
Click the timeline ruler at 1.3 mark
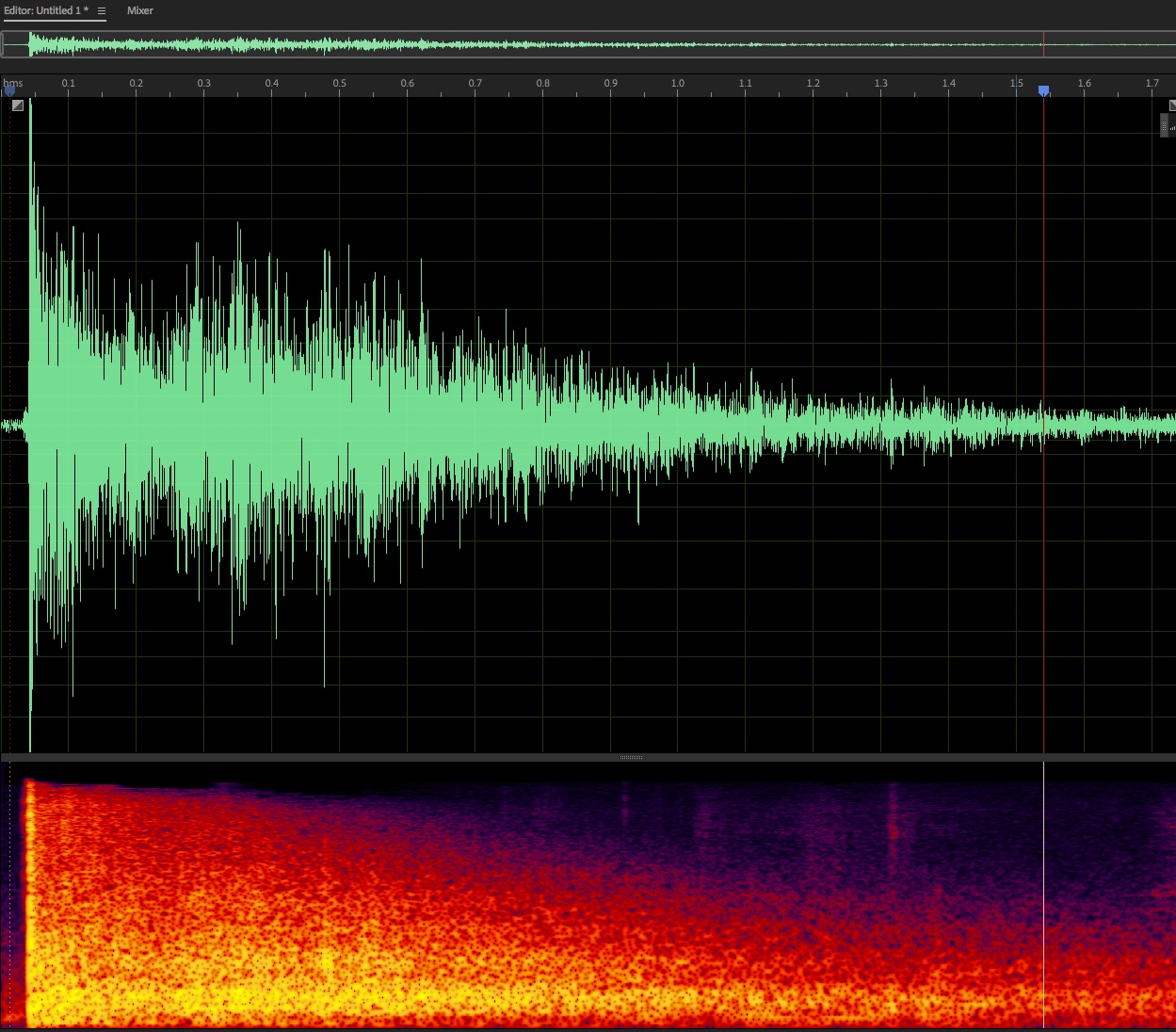881,84
